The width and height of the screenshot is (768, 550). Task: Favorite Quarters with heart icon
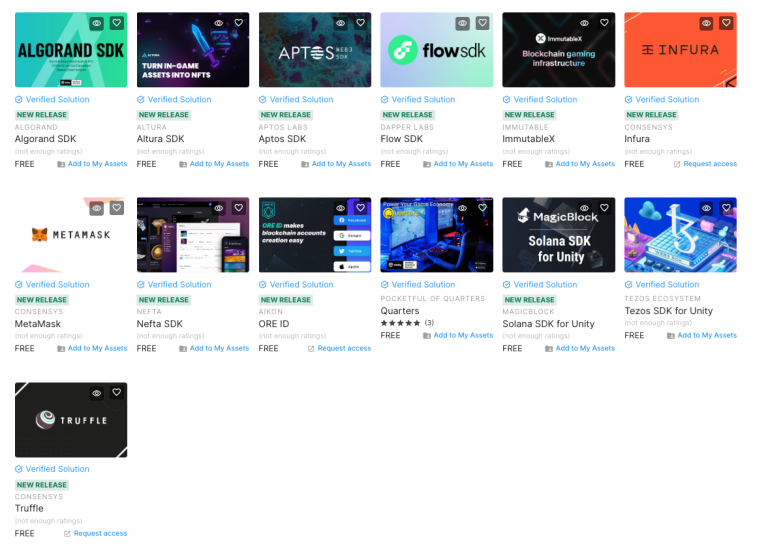482,208
